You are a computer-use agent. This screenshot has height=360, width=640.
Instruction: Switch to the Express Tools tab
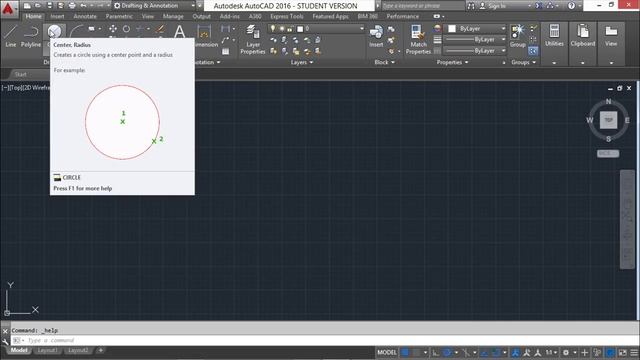[x=287, y=16]
